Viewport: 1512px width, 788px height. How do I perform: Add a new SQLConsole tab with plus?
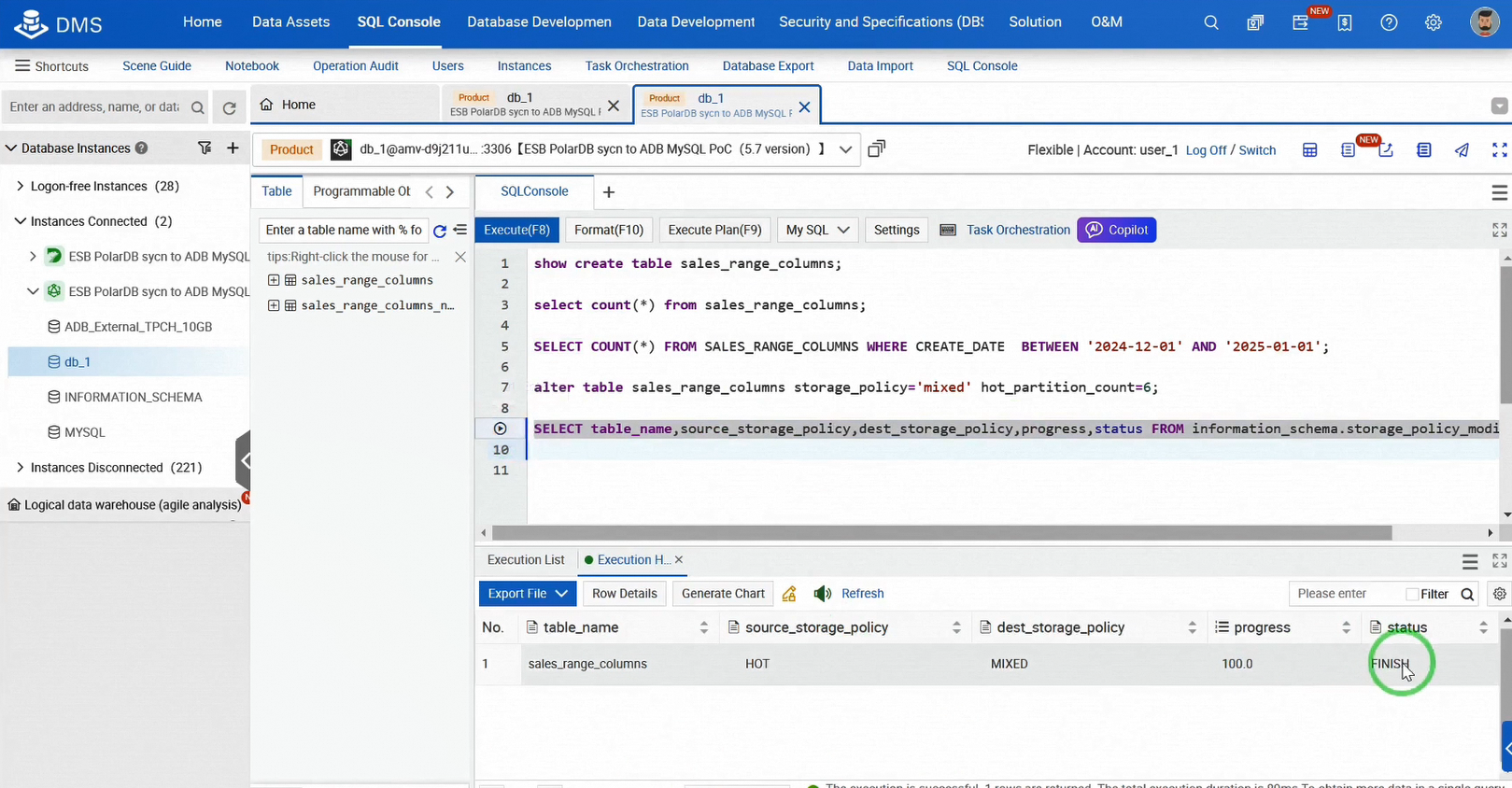[609, 192]
